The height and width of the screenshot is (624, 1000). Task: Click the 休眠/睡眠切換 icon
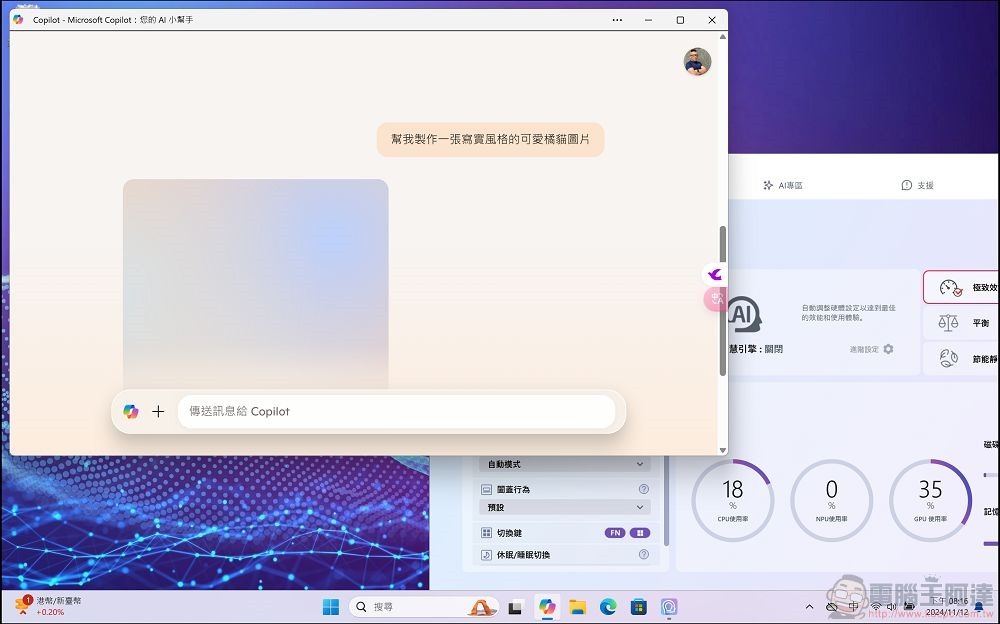pos(486,555)
